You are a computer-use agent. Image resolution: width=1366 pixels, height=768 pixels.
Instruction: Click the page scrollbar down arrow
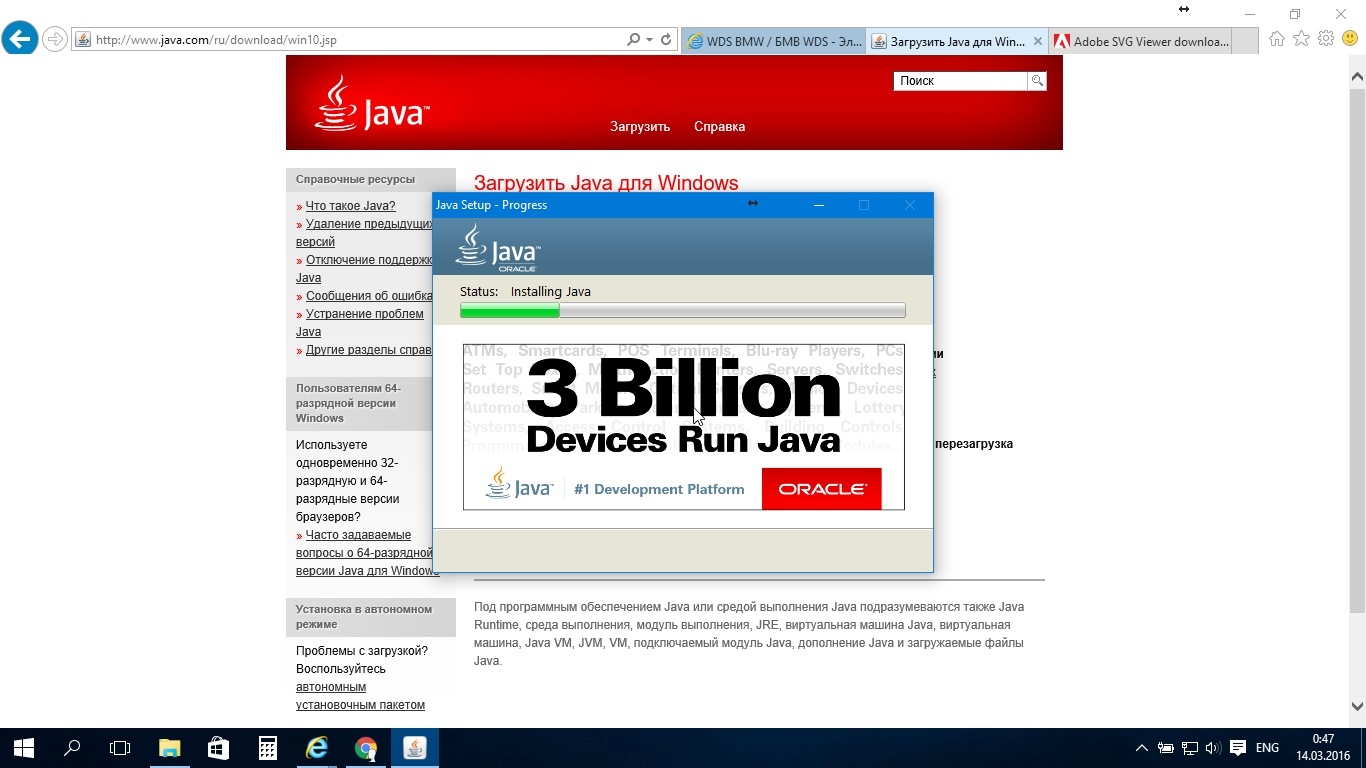(1357, 707)
